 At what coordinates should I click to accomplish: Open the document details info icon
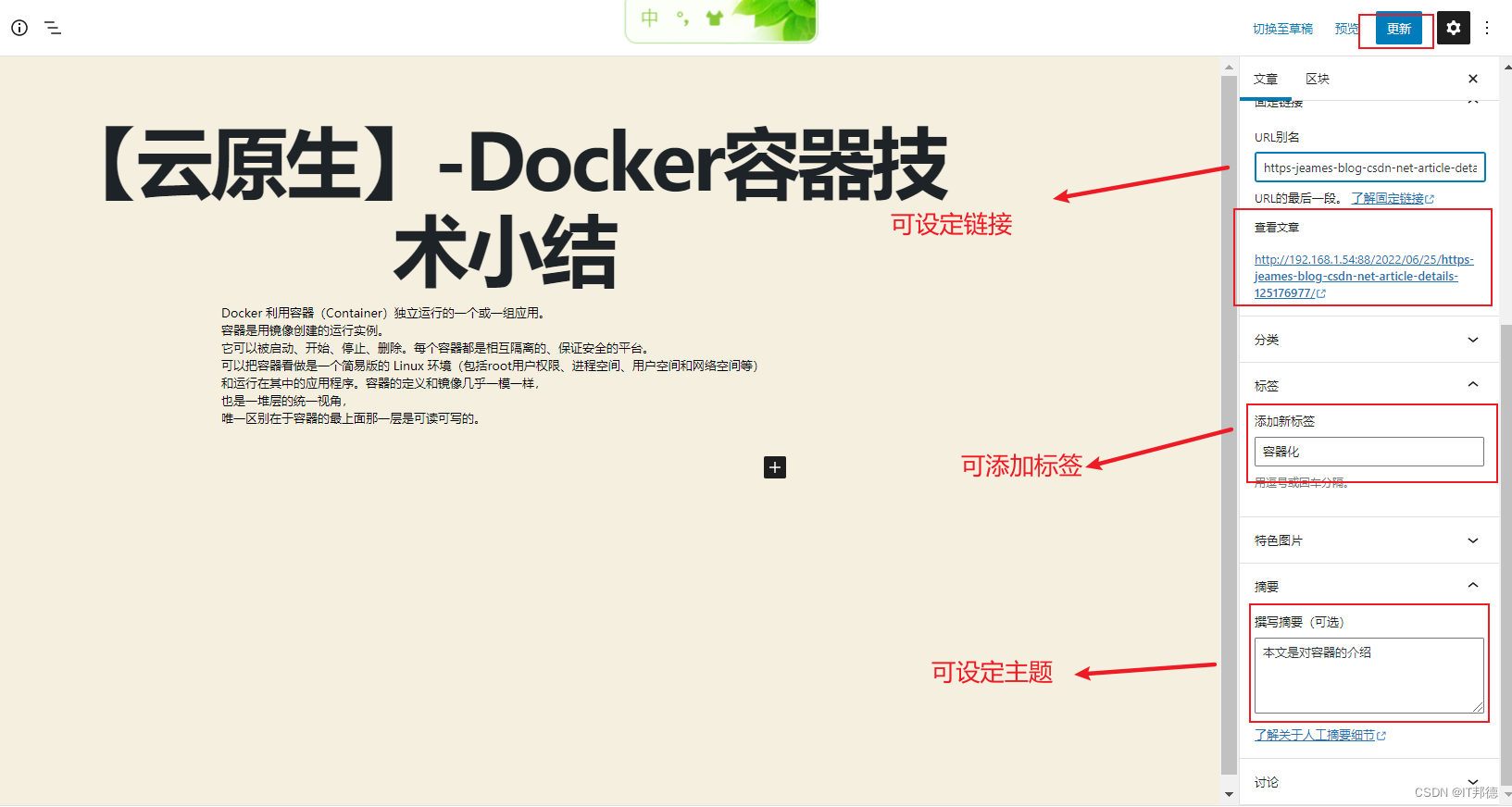coord(19,28)
